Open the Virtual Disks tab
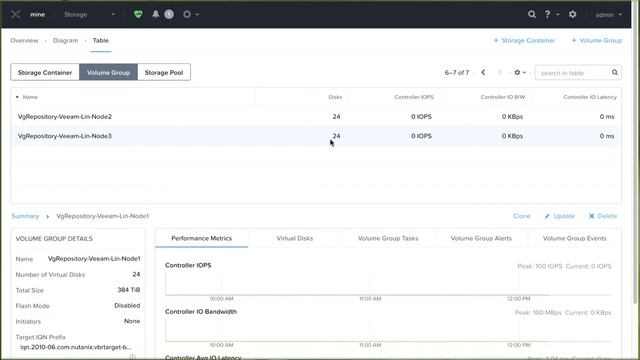Screen dimensions: 640x360 tap(295, 238)
